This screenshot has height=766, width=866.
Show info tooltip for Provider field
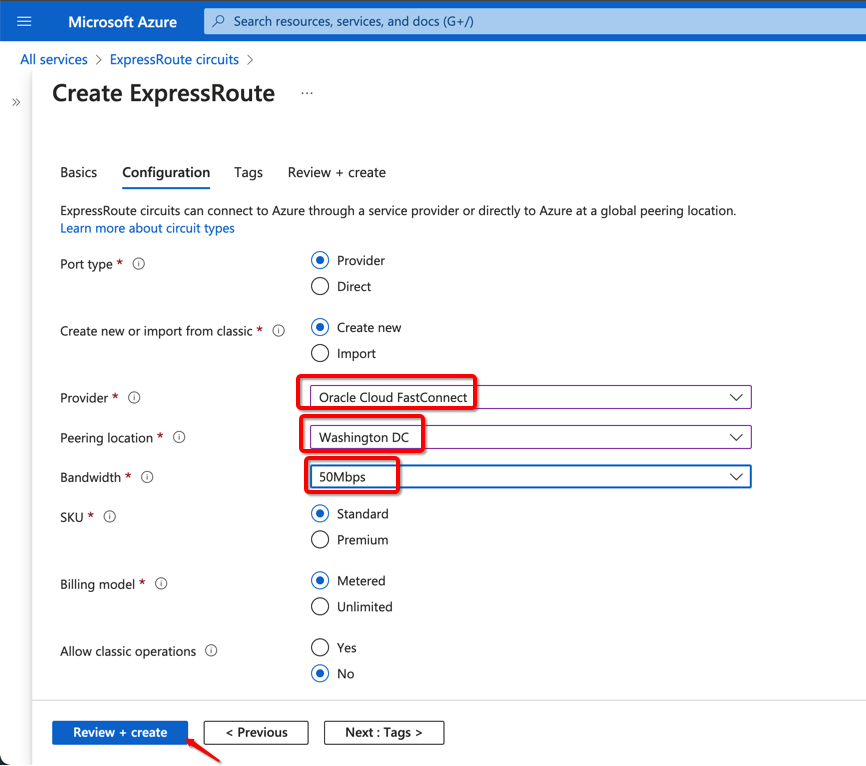[134, 398]
